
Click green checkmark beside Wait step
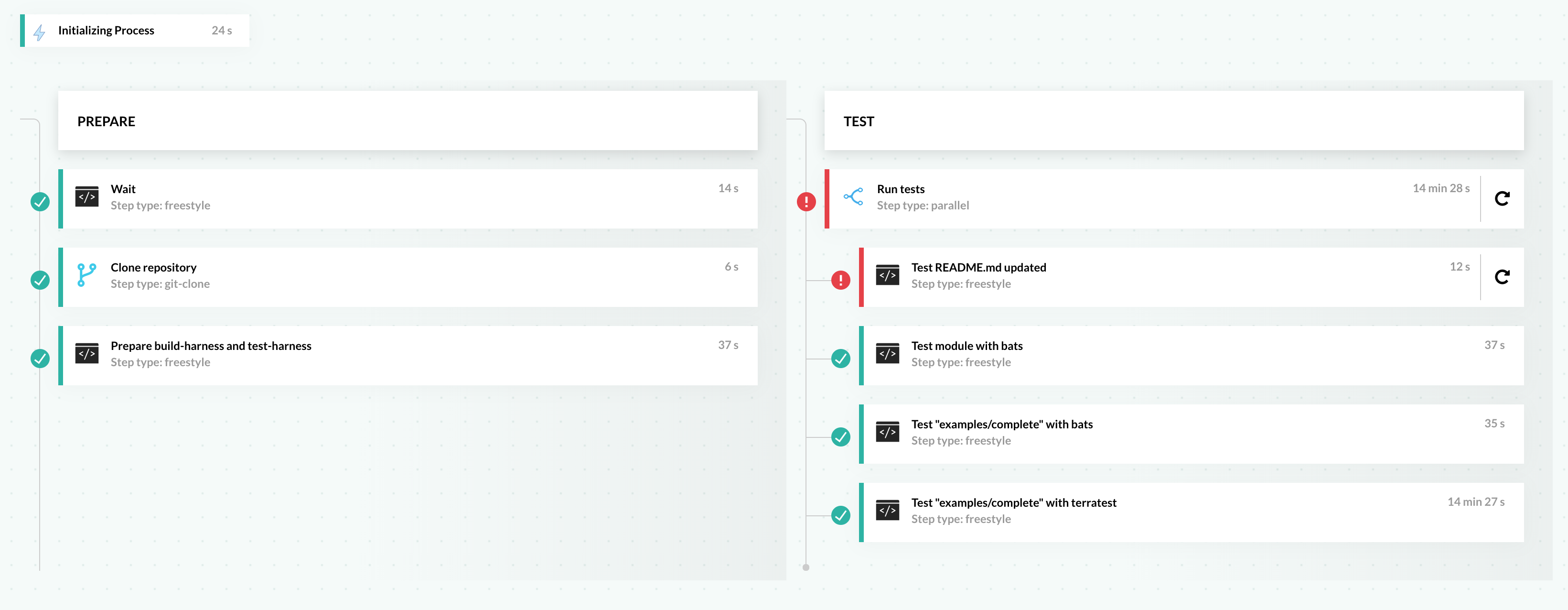pos(40,202)
